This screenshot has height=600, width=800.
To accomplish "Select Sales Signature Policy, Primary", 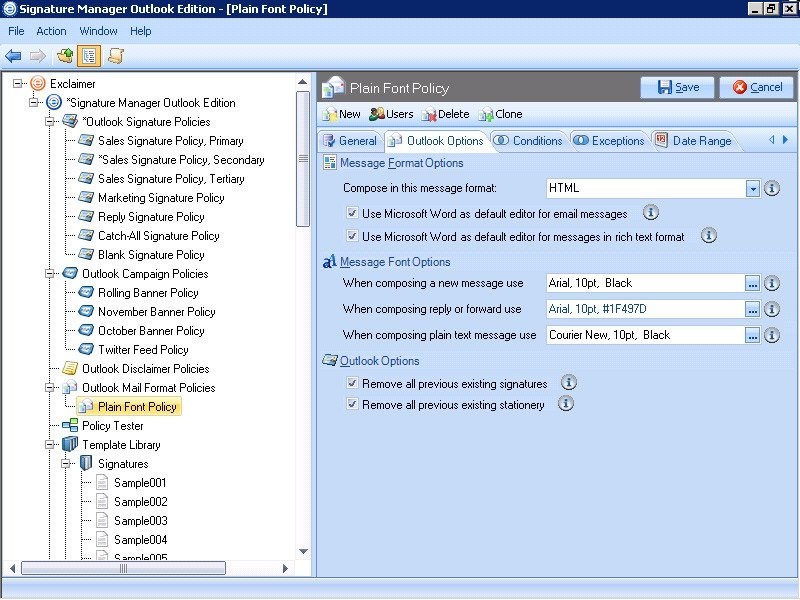I will (170, 140).
